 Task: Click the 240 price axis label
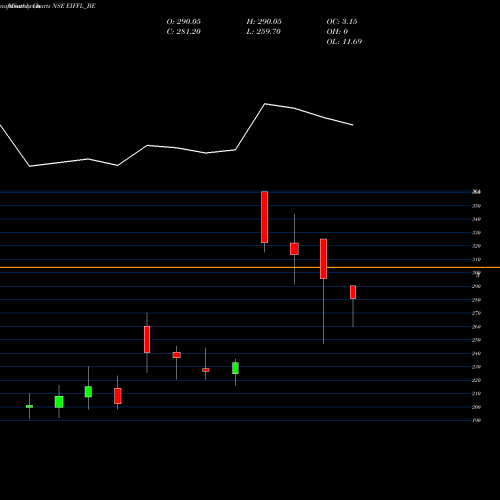tap(476, 353)
